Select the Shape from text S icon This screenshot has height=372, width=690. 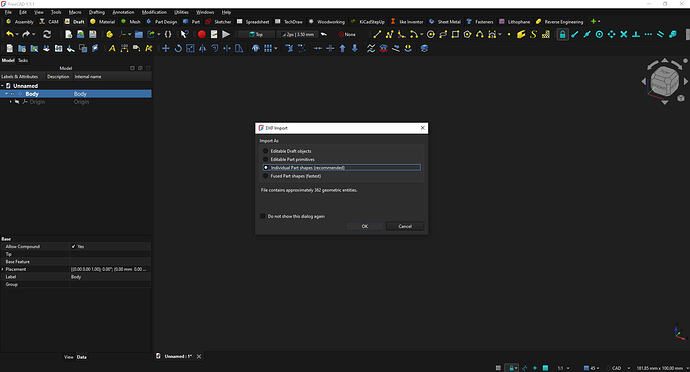click(x=533, y=34)
